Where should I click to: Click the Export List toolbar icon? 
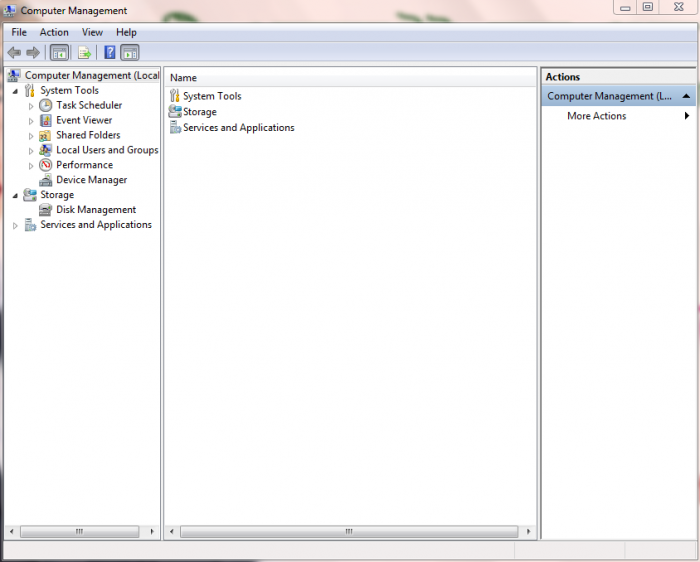[84, 53]
